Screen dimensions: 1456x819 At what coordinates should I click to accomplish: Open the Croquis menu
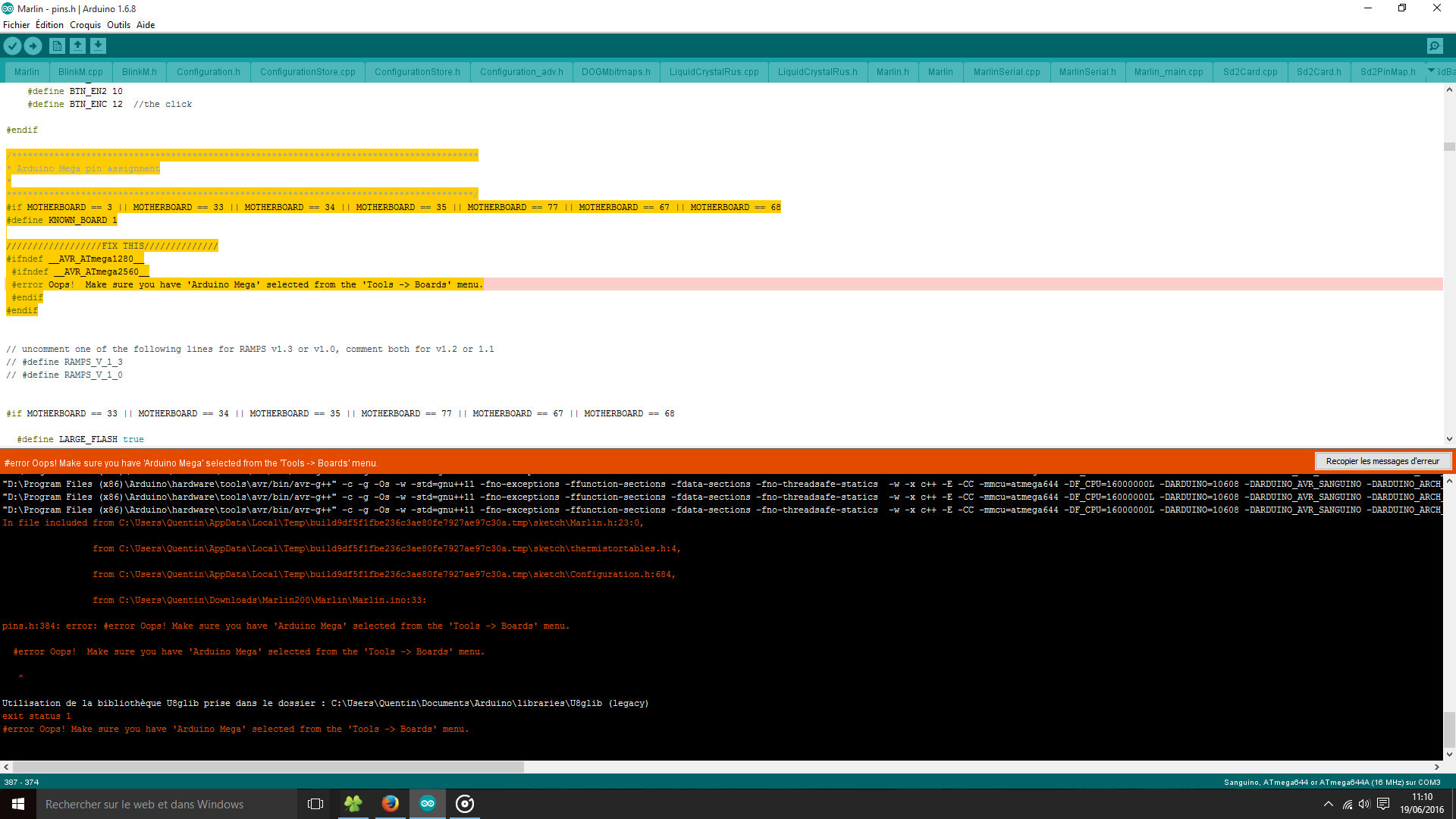[85, 25]
